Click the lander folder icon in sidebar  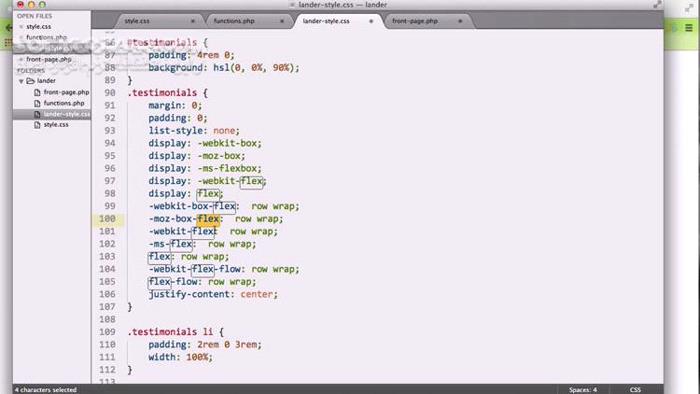(x=30, y=81)
